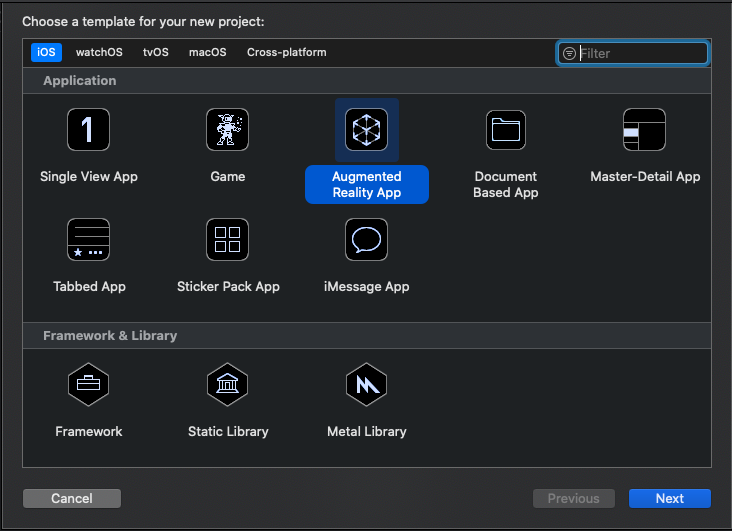
Task: Click the Previous button
Action: (x=574, y=498)
